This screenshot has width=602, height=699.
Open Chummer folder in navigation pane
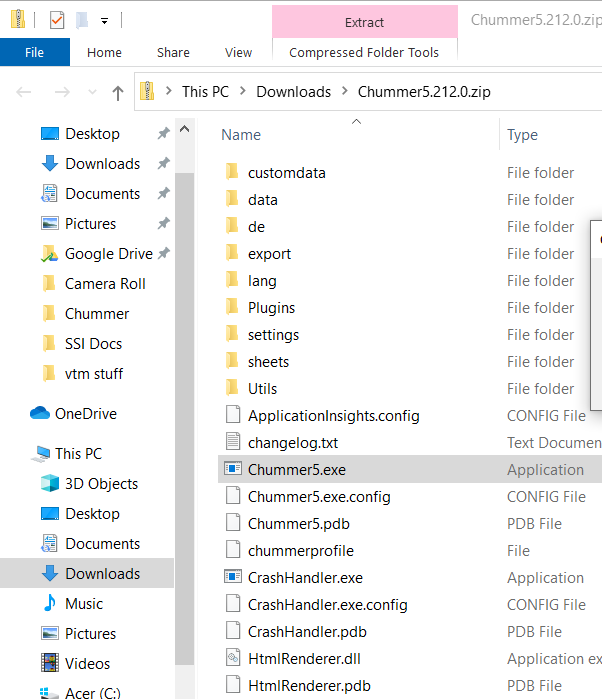pyautogui.click(x=97, y=313)
